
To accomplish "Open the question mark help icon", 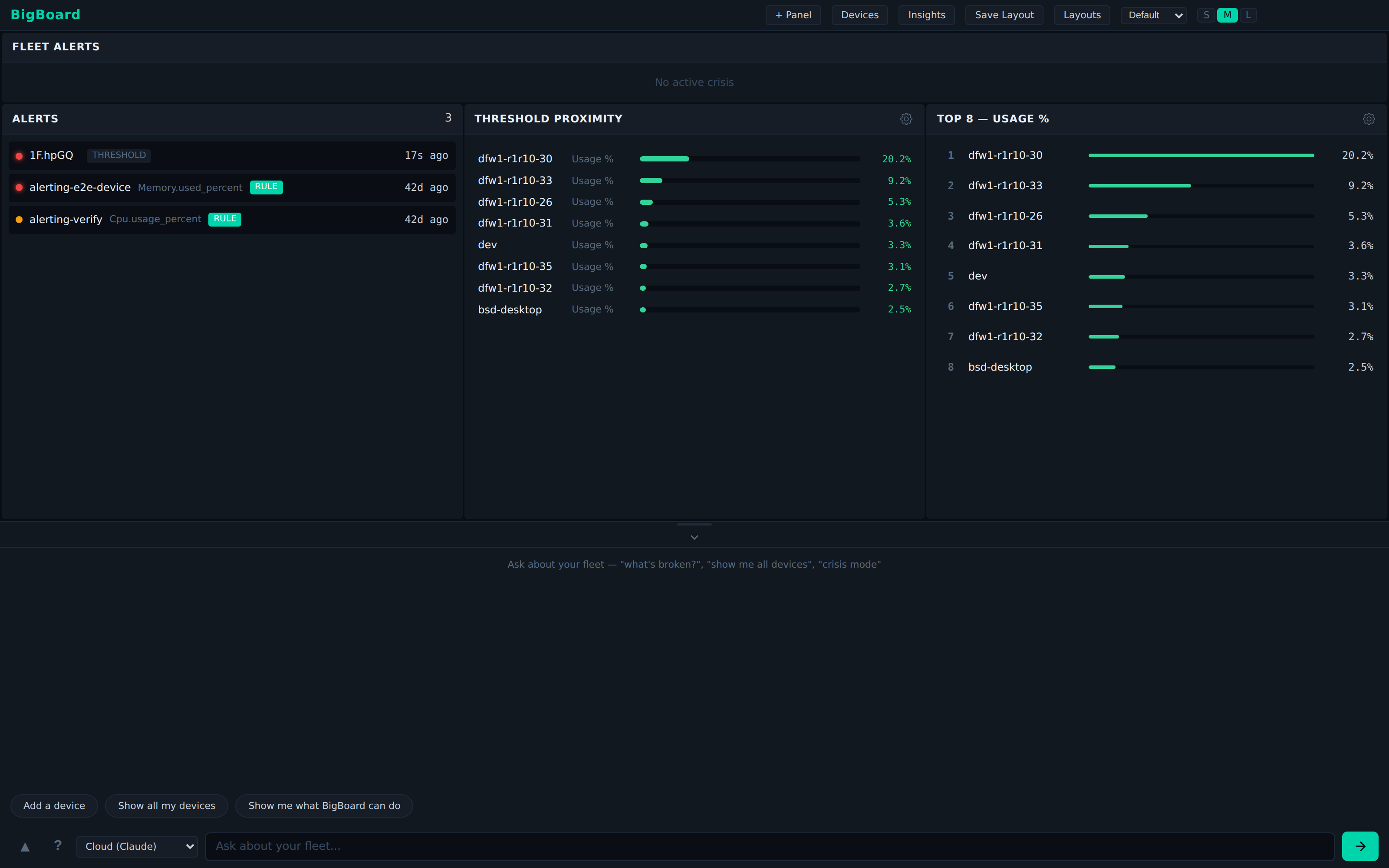I will (x=57, y=845).
